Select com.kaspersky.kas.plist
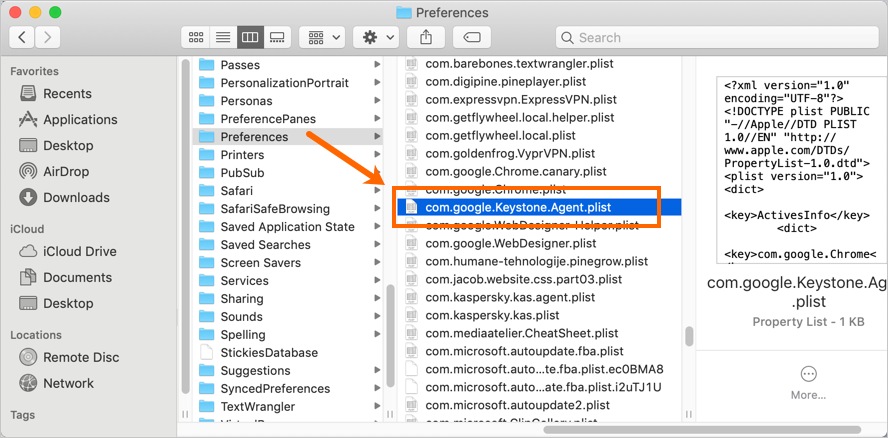The width and height of the screenshot is (888, 438). pyautogui.click(x=539, y=315)
